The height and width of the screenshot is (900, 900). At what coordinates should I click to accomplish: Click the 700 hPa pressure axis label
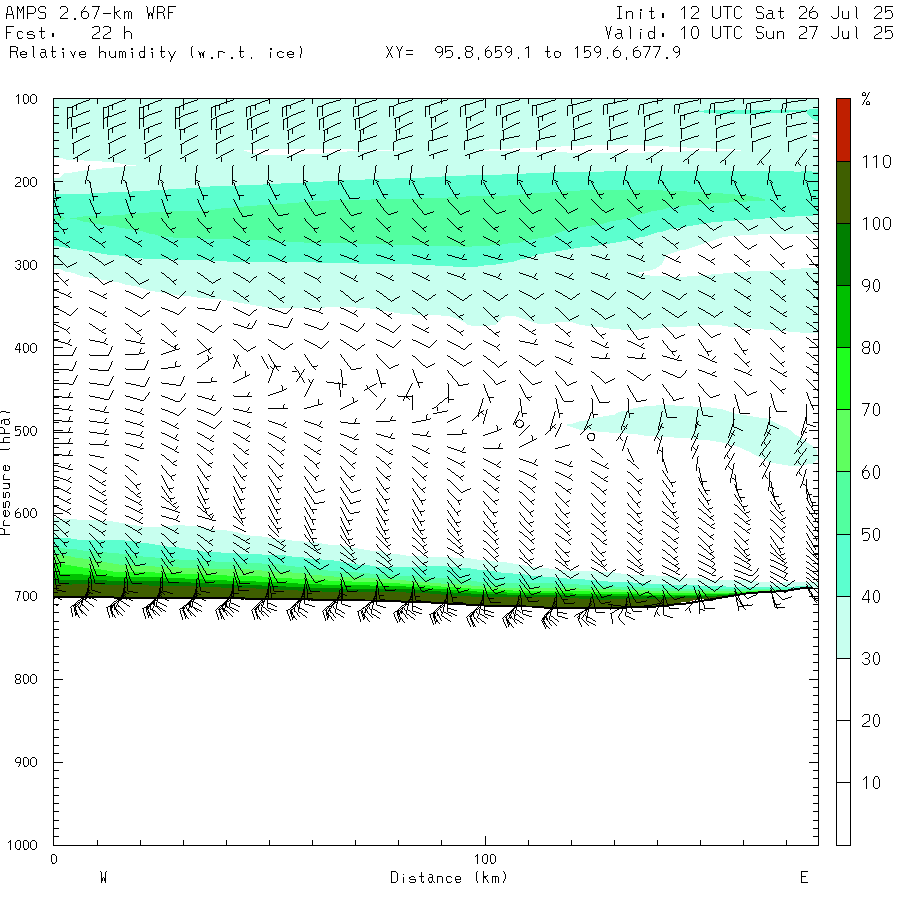pyautogui.click(x=26, y=596)
